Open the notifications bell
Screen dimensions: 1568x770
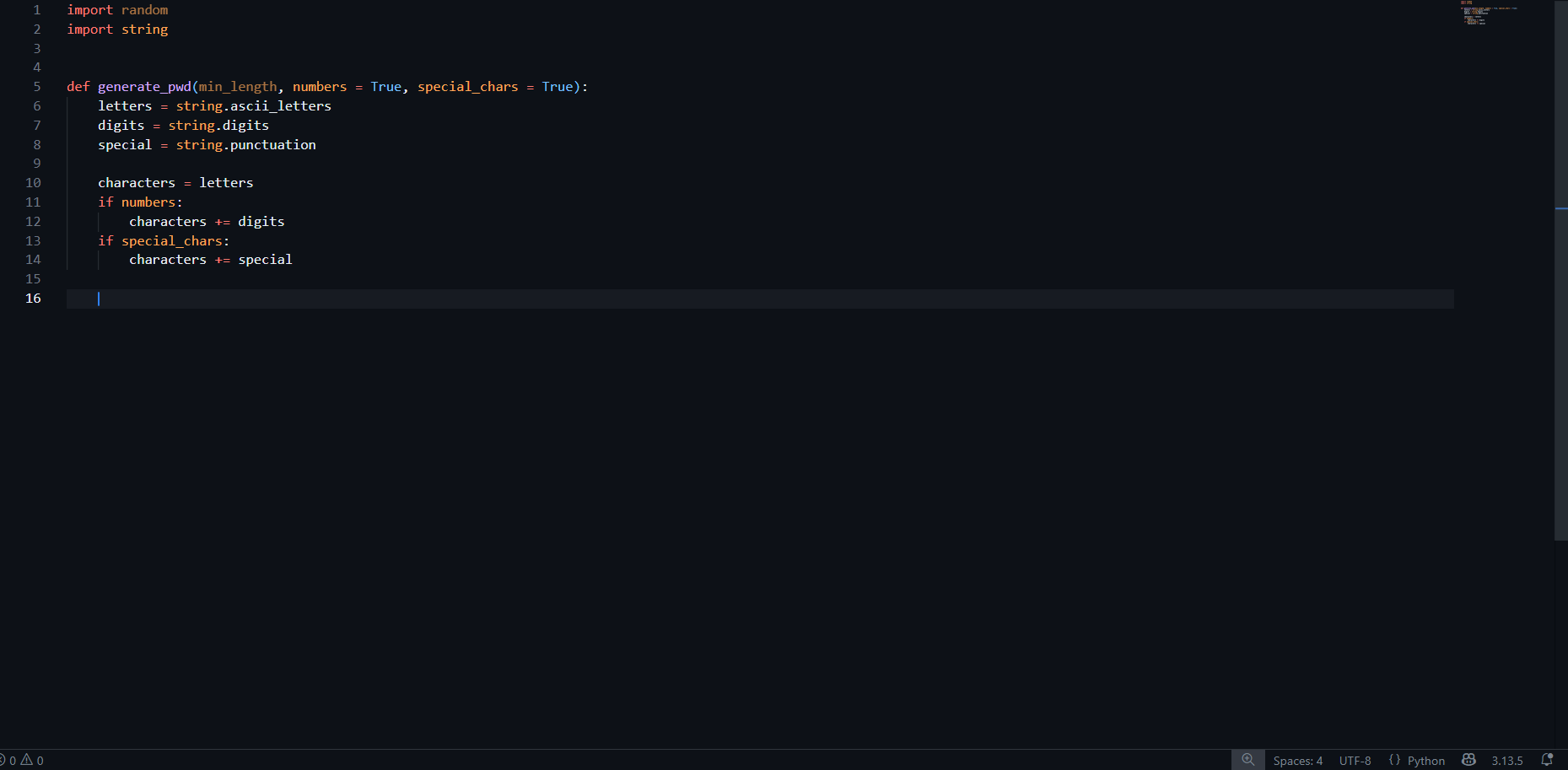point(1547,760)
